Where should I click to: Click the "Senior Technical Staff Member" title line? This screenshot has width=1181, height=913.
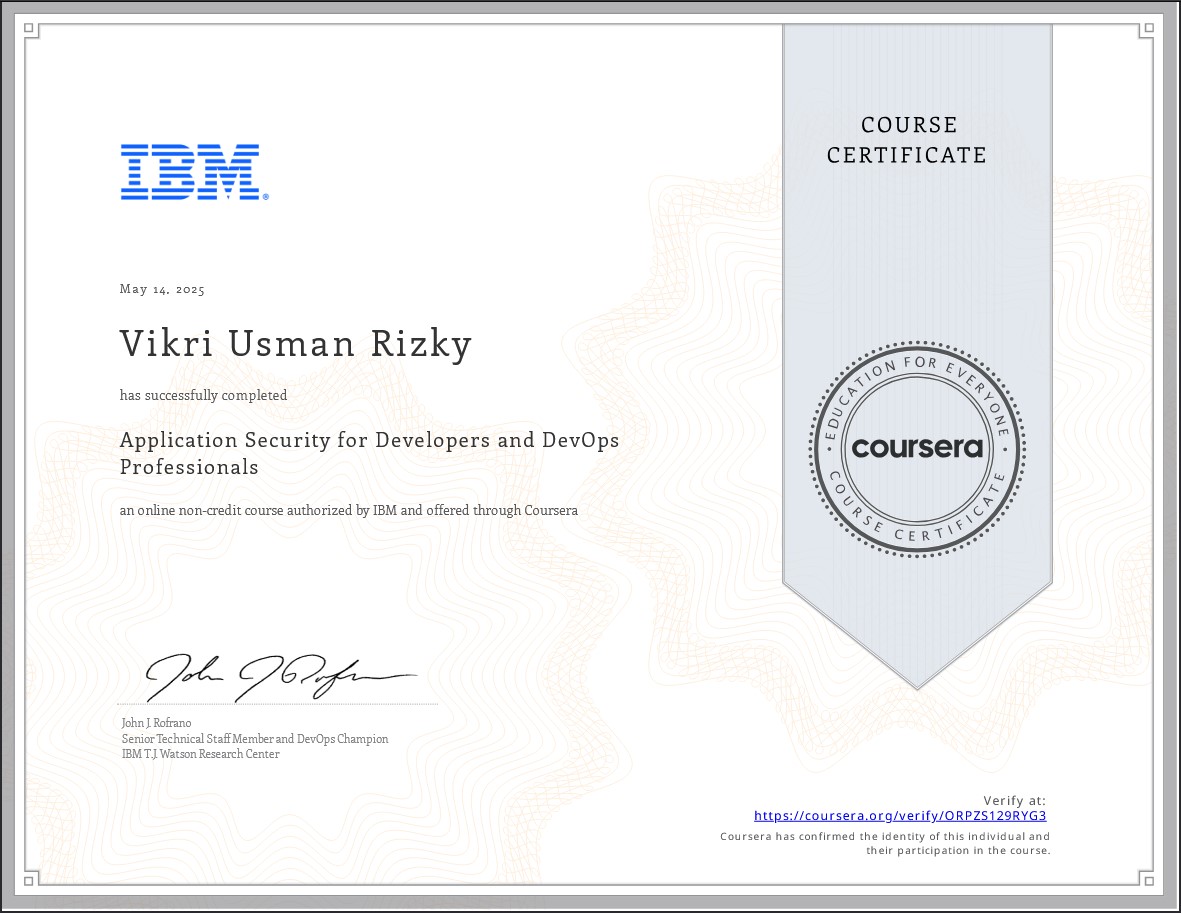click(x=254, y=739)
